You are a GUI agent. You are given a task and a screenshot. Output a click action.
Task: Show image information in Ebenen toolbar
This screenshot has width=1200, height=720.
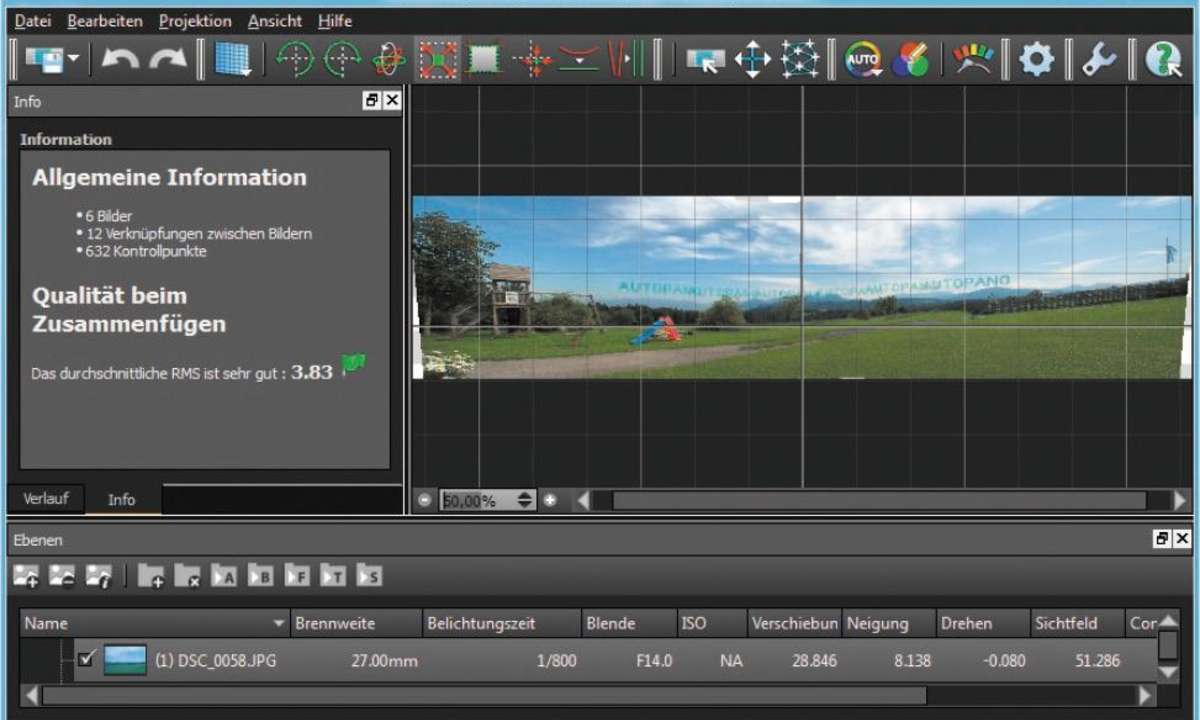(98, 575)
